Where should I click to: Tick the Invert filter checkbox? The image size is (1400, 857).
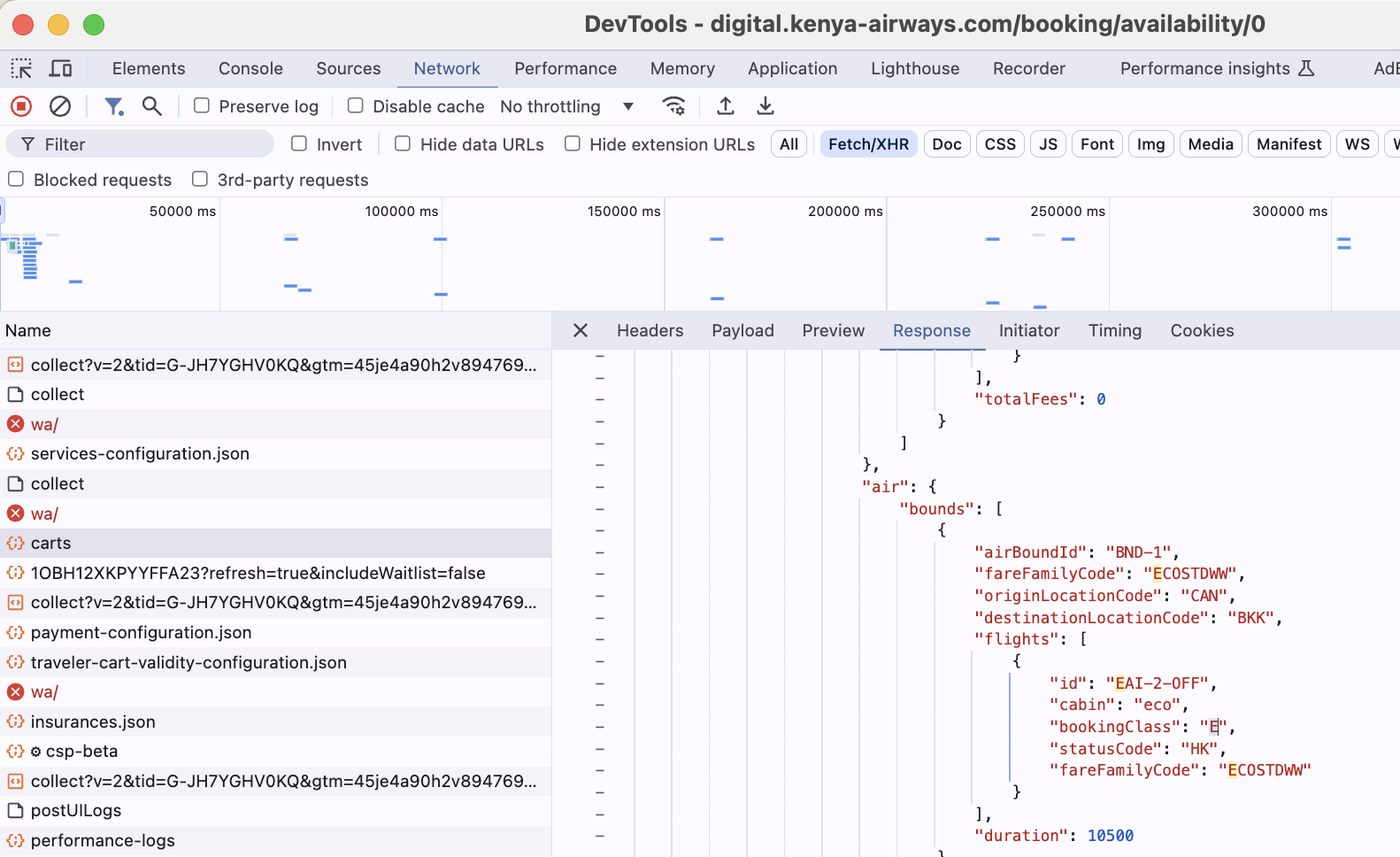tap(300, 144)
